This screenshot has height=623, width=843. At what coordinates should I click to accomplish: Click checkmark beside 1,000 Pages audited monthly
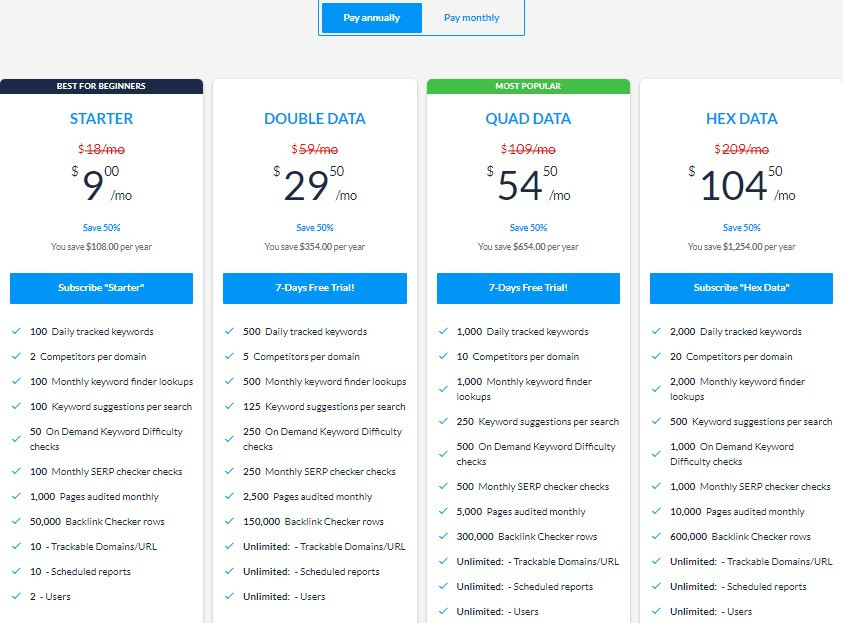[16, 496]
